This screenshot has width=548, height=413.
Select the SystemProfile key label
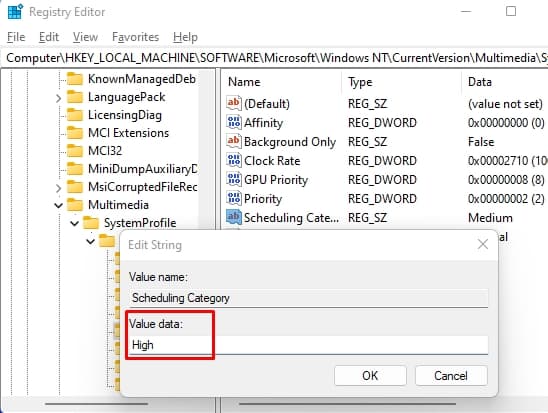coord(140,223)
